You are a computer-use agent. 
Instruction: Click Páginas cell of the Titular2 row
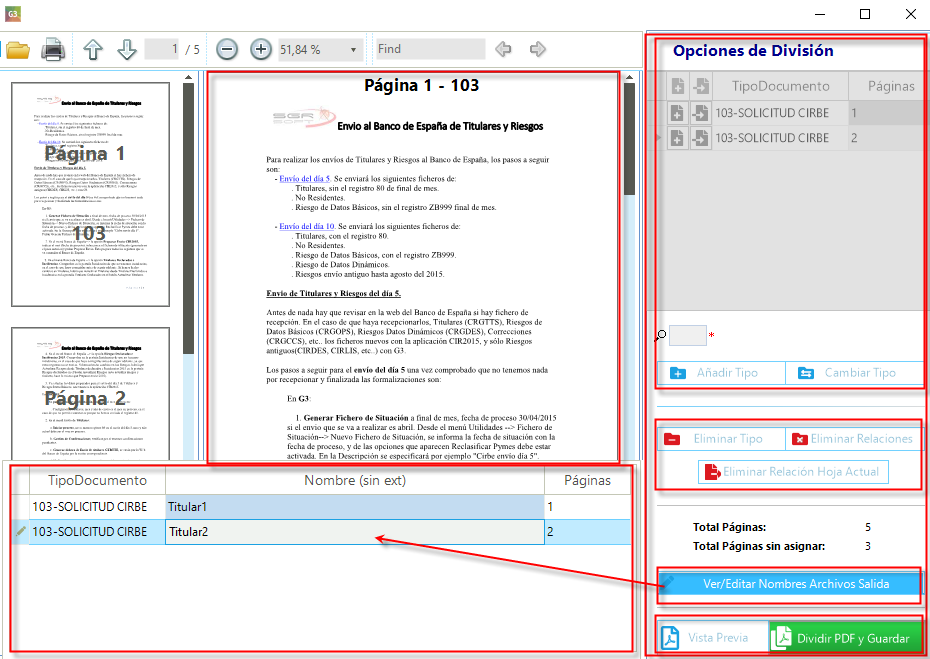pyautogui.click(x=588, y=531)
